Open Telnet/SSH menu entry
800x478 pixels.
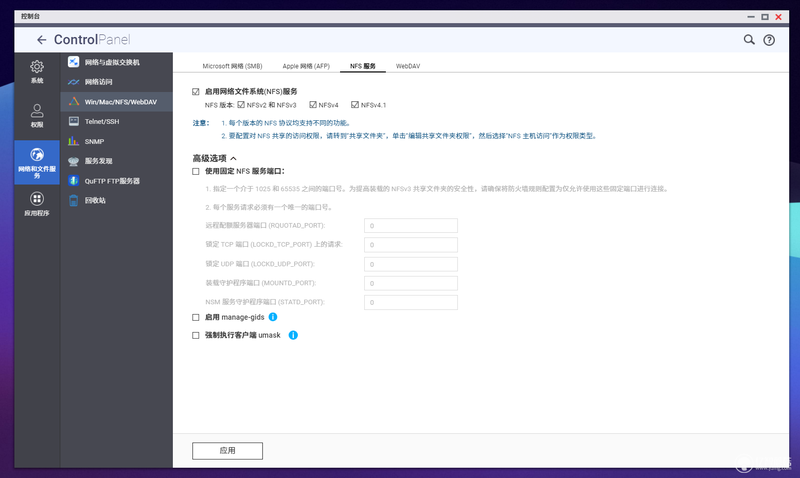pos(116,121)
